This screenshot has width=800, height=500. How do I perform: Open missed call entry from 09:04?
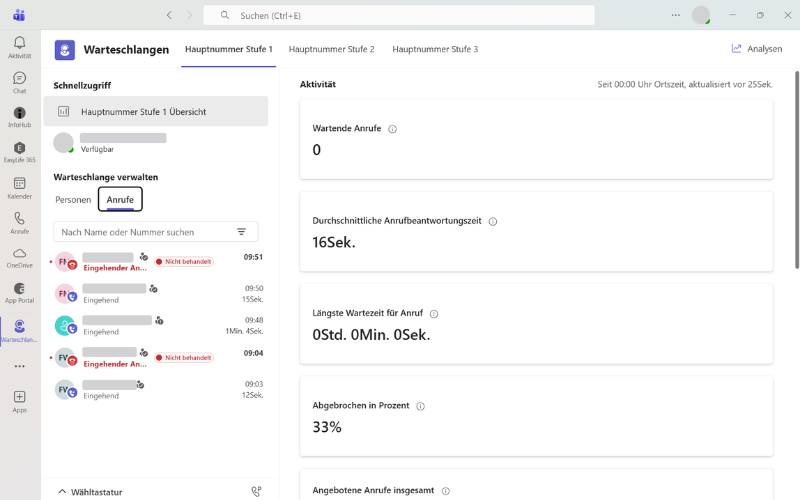point(157,358)
